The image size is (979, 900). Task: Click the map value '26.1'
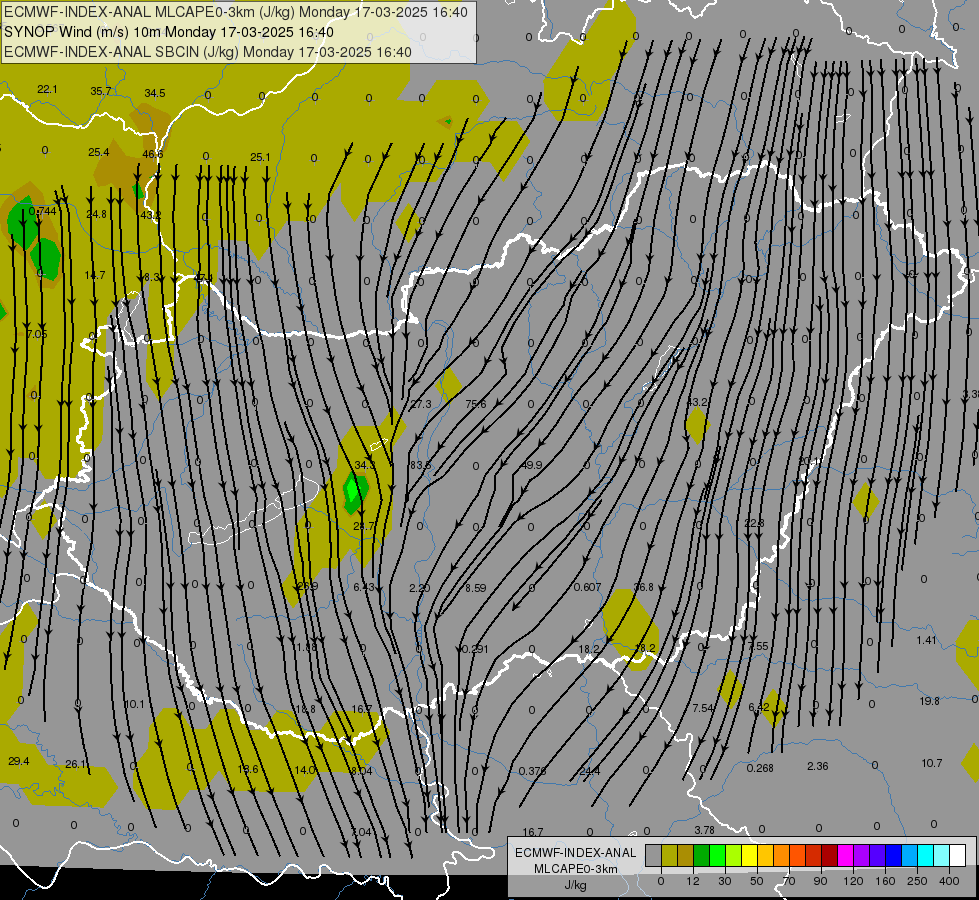click(x=76, y=764)
